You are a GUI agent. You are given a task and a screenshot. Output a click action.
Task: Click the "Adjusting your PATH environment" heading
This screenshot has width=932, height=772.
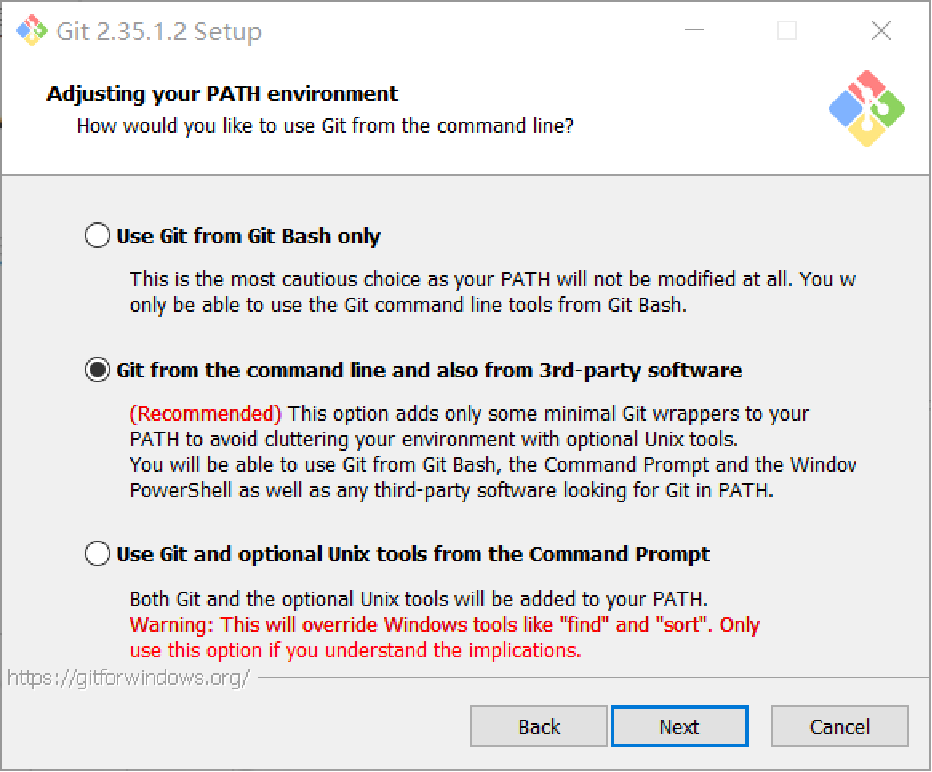[x=222, y=94]
